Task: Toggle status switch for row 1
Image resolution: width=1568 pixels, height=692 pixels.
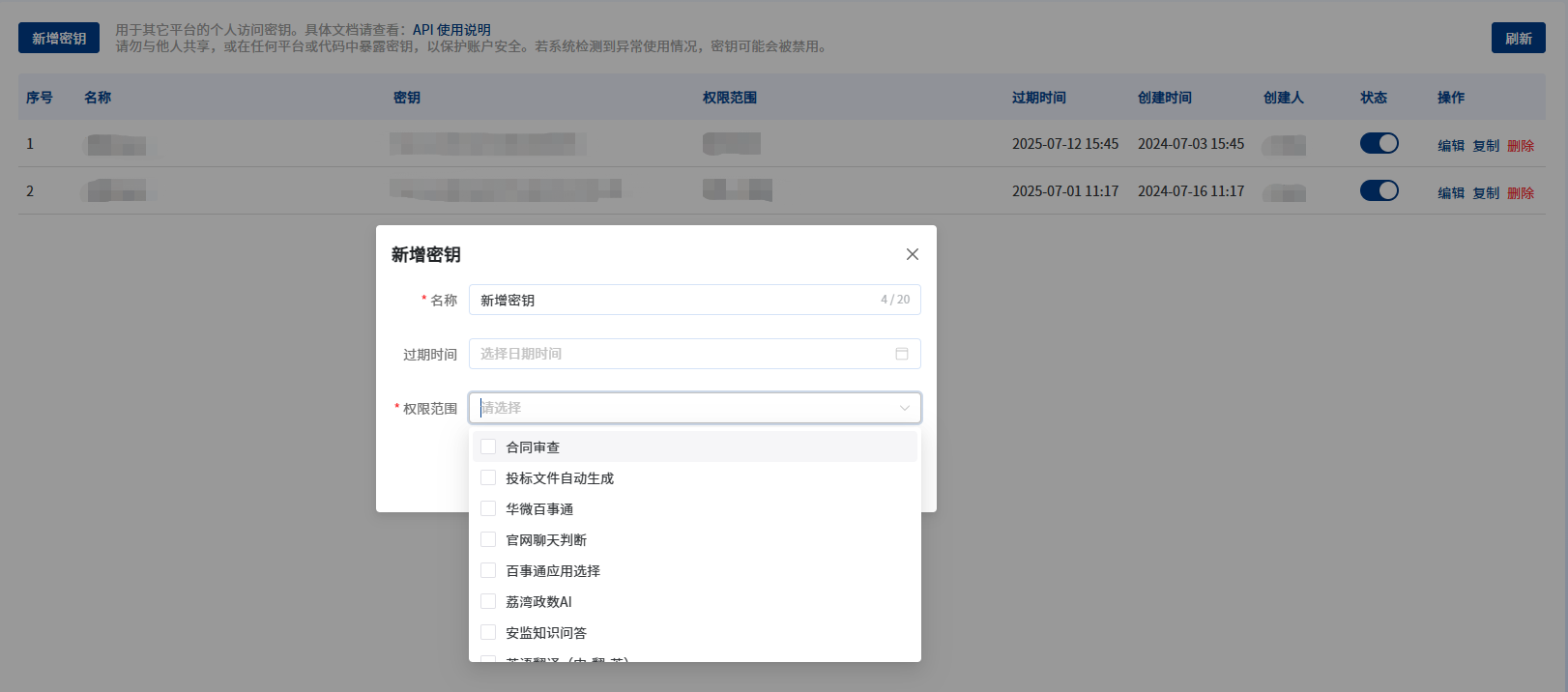Action: pyautogui.click(x=1379, y=143)
